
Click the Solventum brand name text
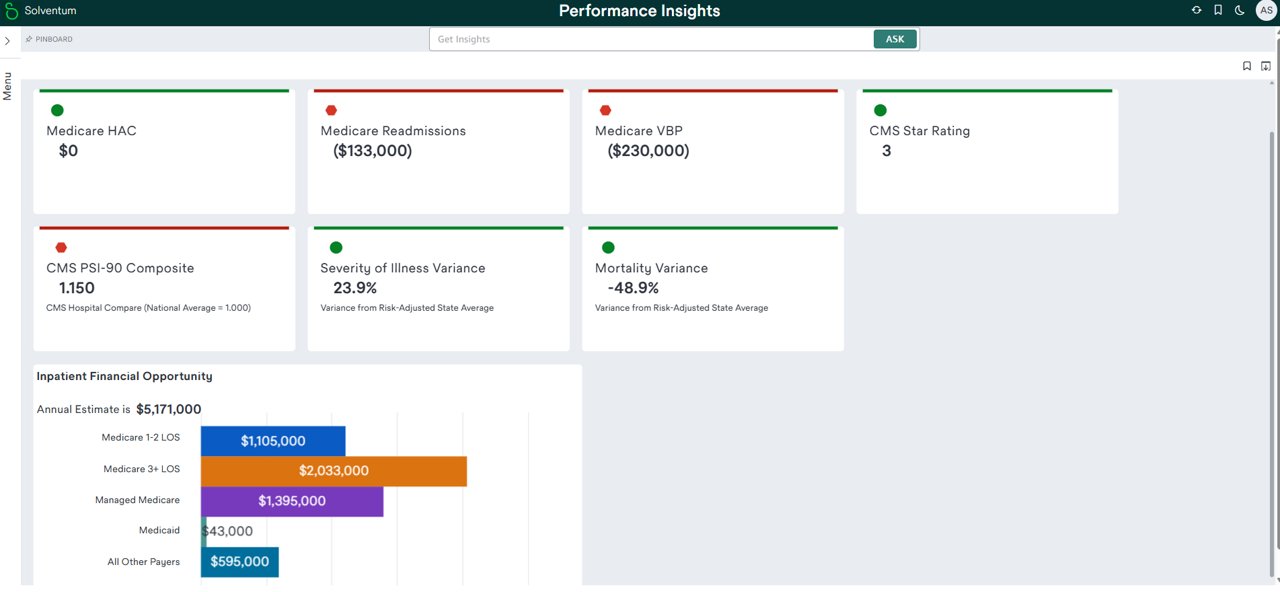(50, 10)
